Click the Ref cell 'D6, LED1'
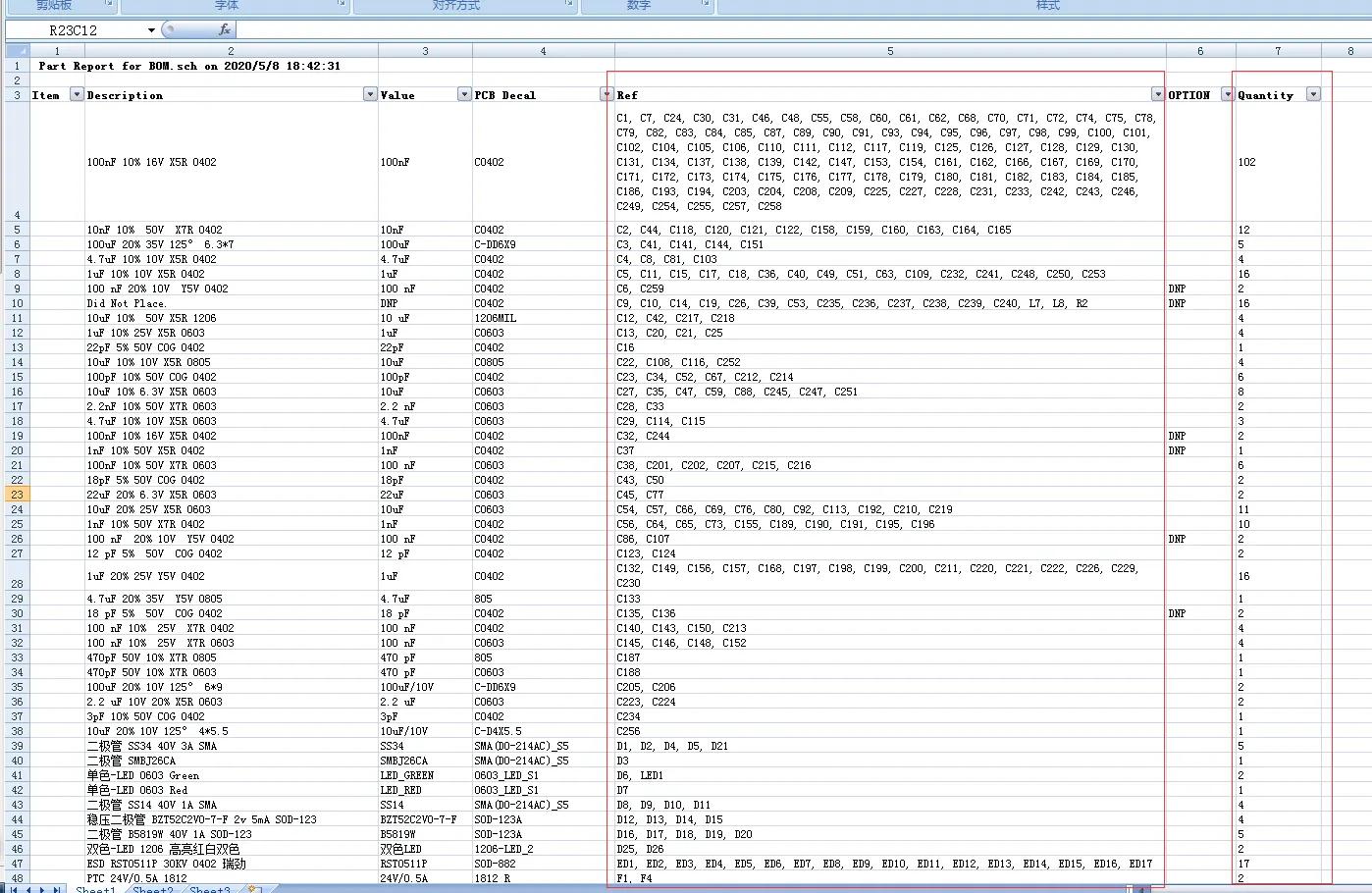This screenshot has height=893, width=1372. pyautogui.click(x=890, y=775)
